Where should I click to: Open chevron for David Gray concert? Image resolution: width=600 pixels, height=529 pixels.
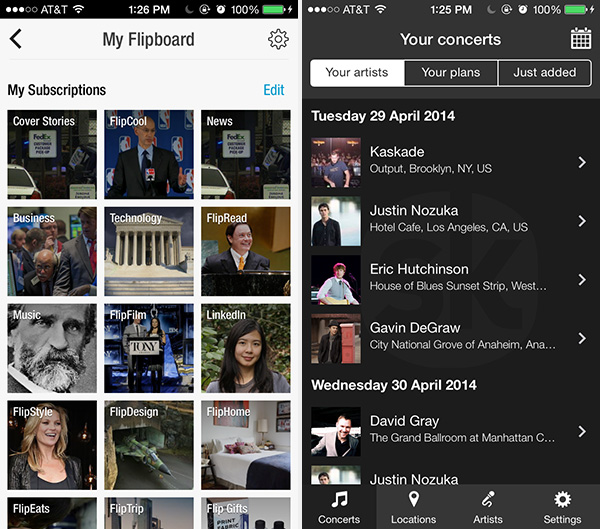pos(582,431)
